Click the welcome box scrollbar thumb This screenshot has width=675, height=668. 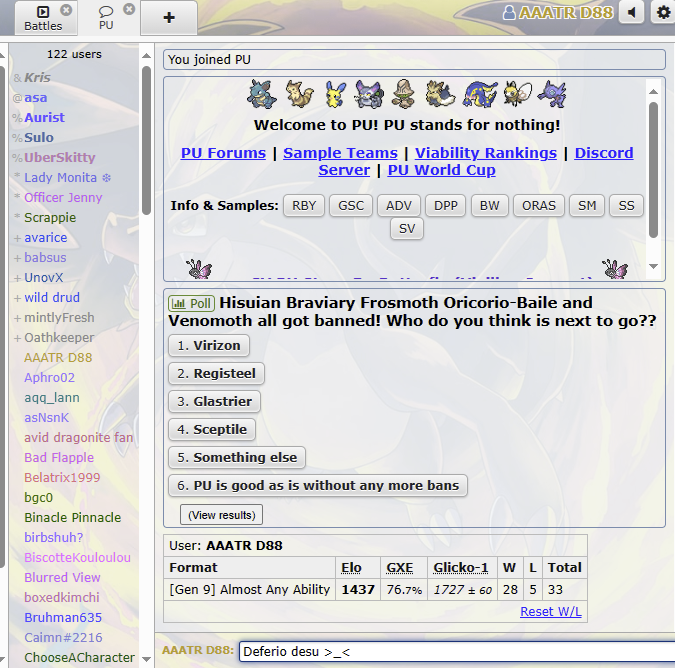pos(653,170)
